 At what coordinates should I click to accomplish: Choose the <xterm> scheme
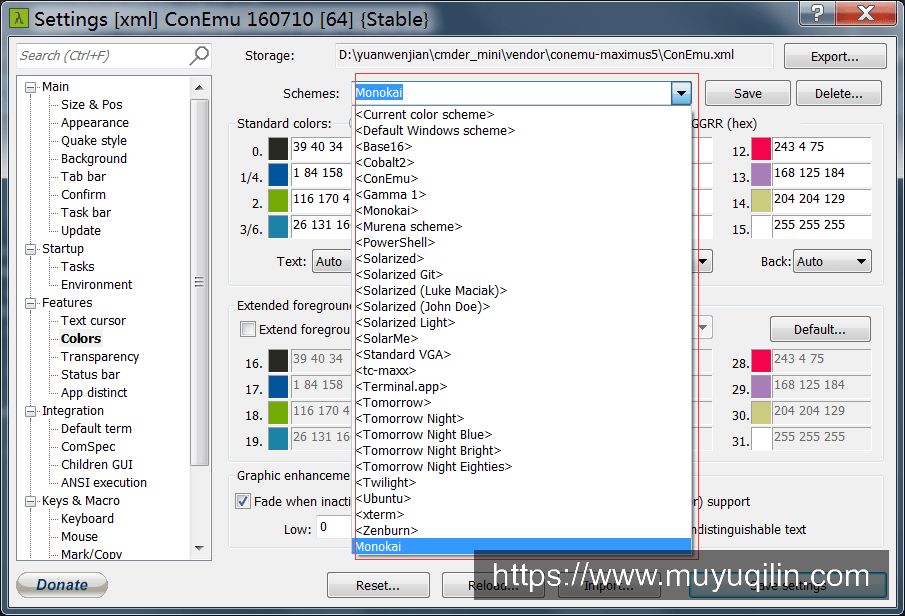click(380, 514)
